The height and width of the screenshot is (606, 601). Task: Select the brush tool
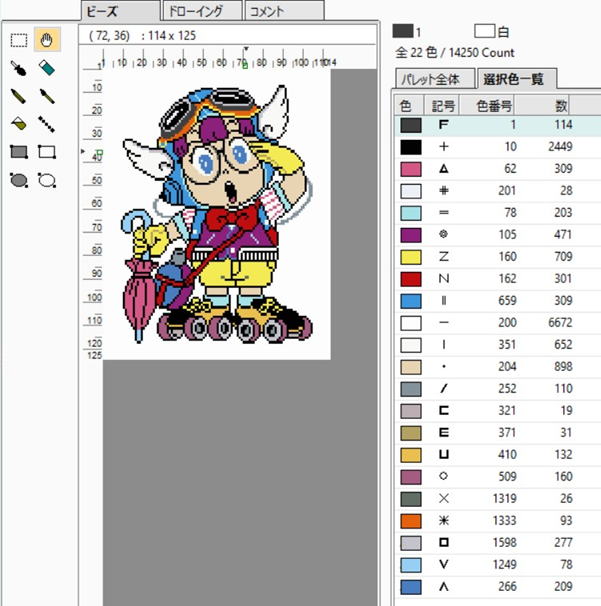[47, 96]
